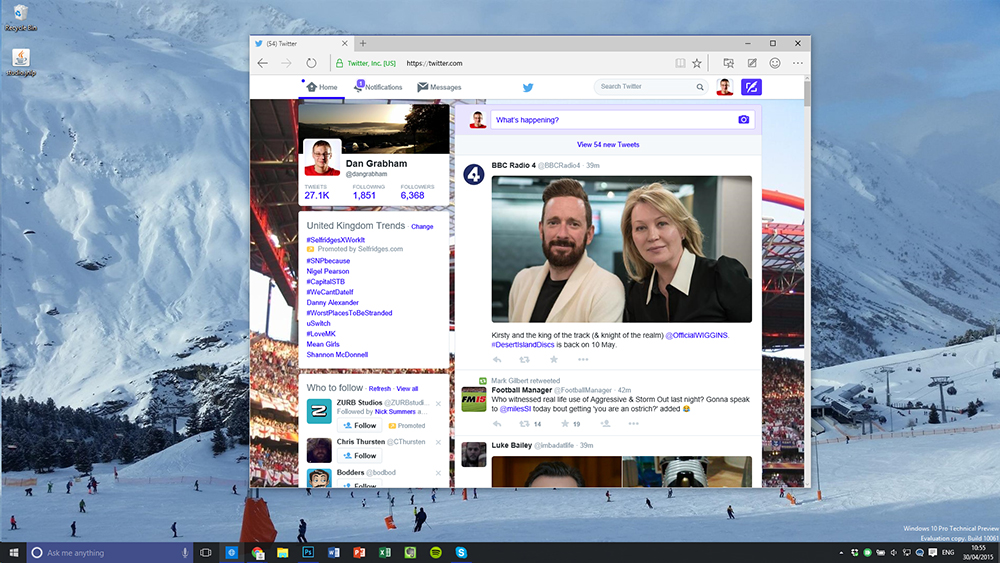The height and width of the screenshot is (563, 1000).
Task: Follow Chris Thursten
Action: pyautogui.click(x=360, y=456)
